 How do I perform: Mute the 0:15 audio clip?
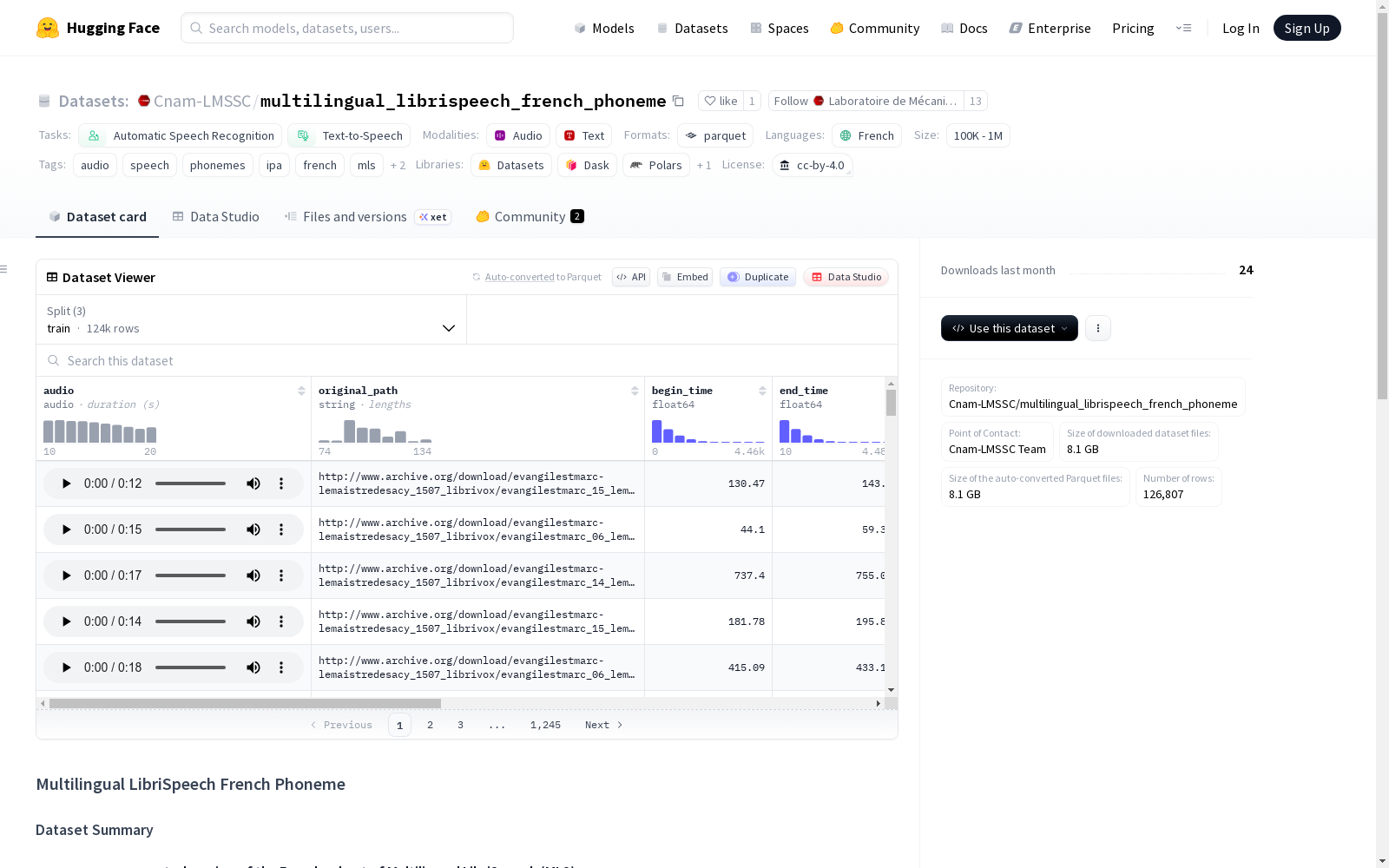click(x=253, y=529)
